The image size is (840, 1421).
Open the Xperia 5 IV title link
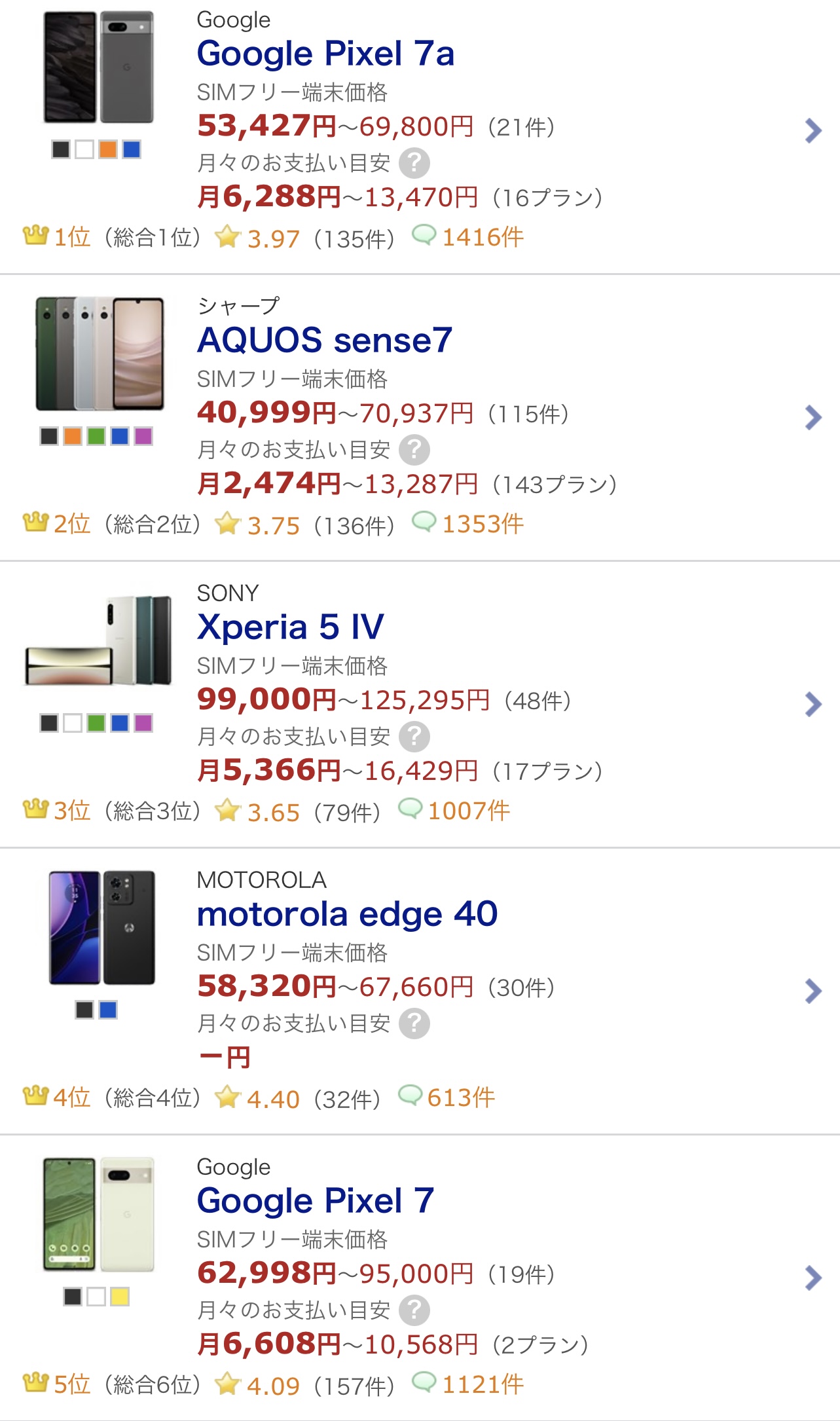[291, 627]
